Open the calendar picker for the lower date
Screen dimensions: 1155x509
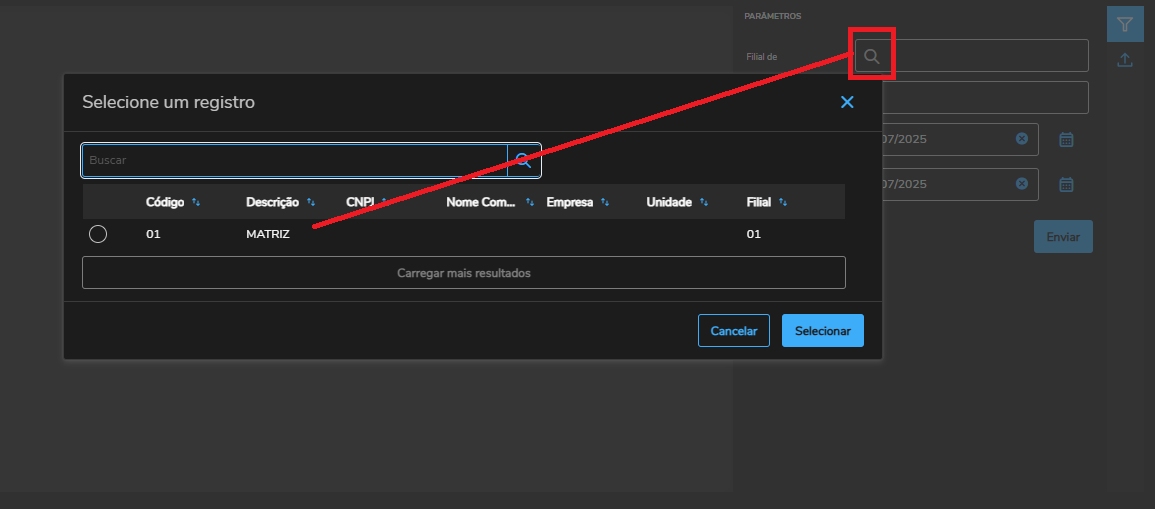pyautogui.click(x=1066, y=185)
